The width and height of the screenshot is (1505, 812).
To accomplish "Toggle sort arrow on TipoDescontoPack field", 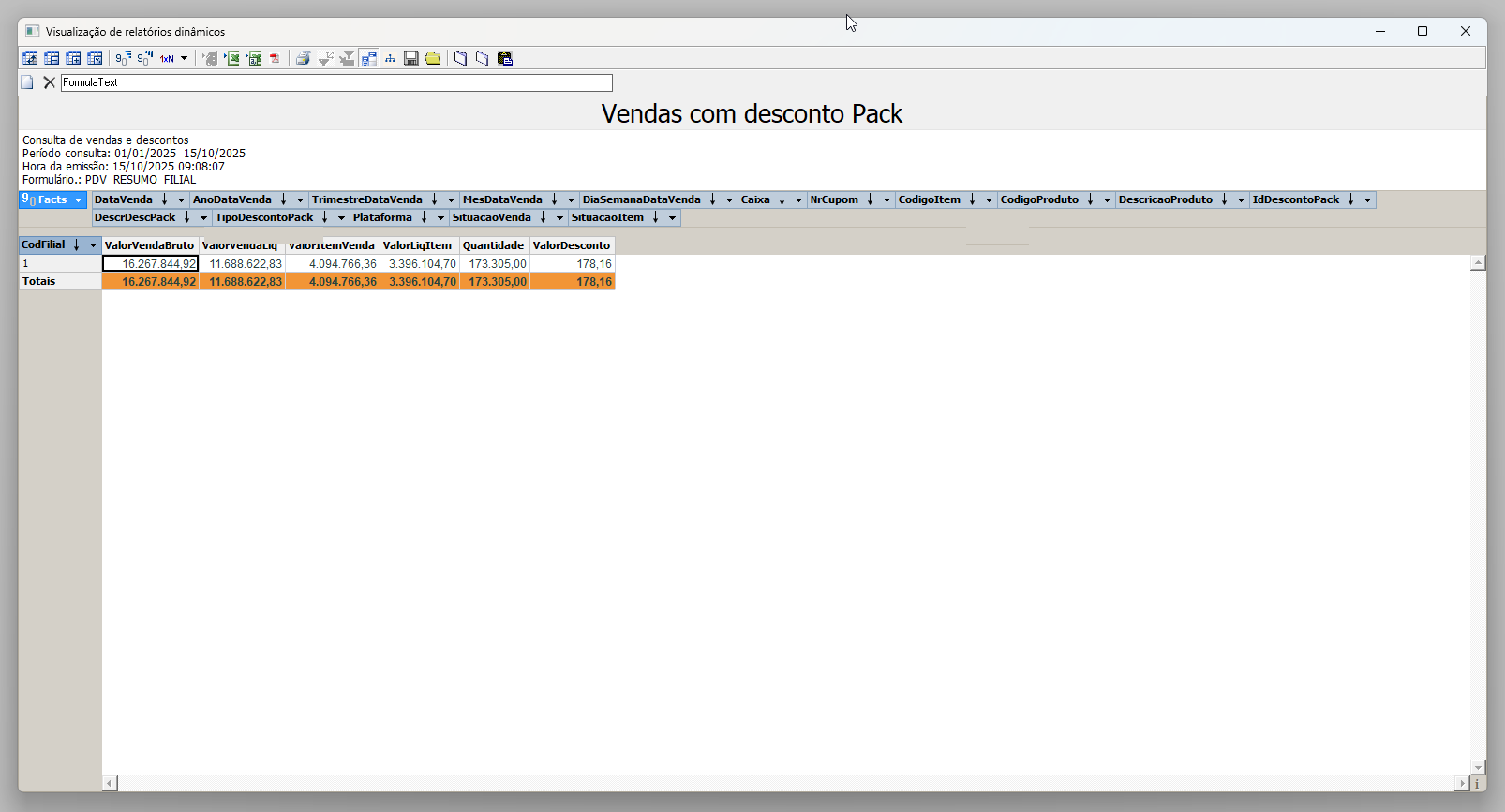I will pyautogui.click(x=325, y=217).
